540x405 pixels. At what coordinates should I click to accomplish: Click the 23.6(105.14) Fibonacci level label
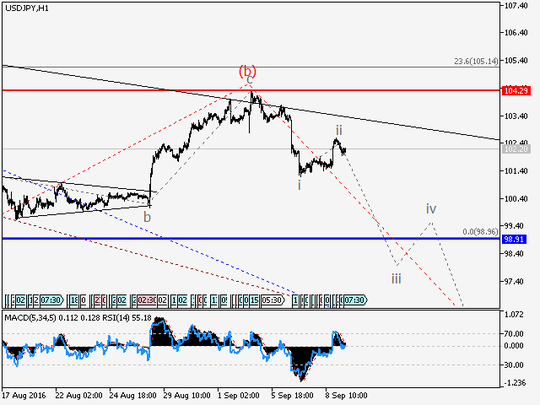tap(476, 61)
